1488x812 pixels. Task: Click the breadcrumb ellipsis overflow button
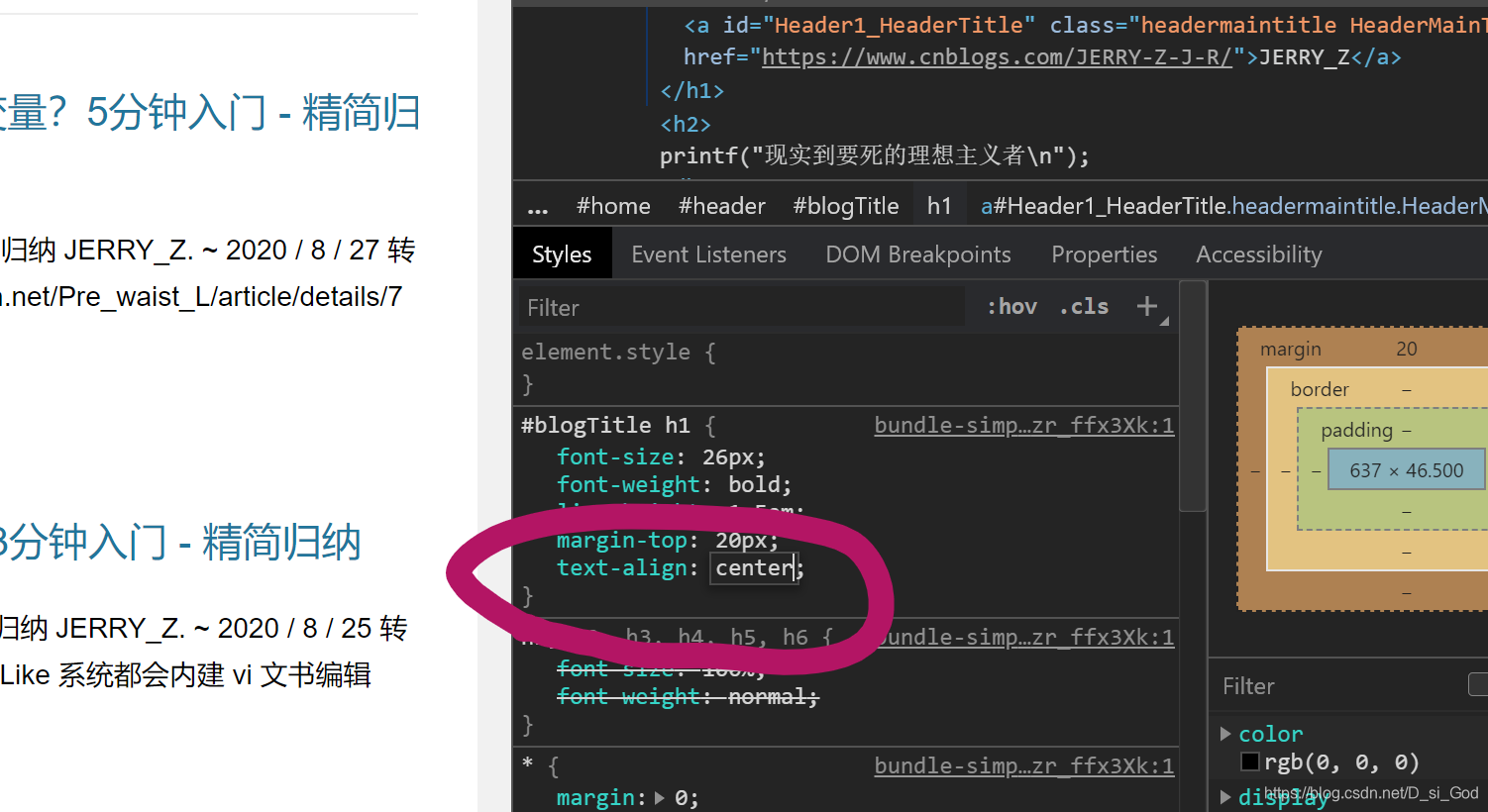(x=538, y=207)
